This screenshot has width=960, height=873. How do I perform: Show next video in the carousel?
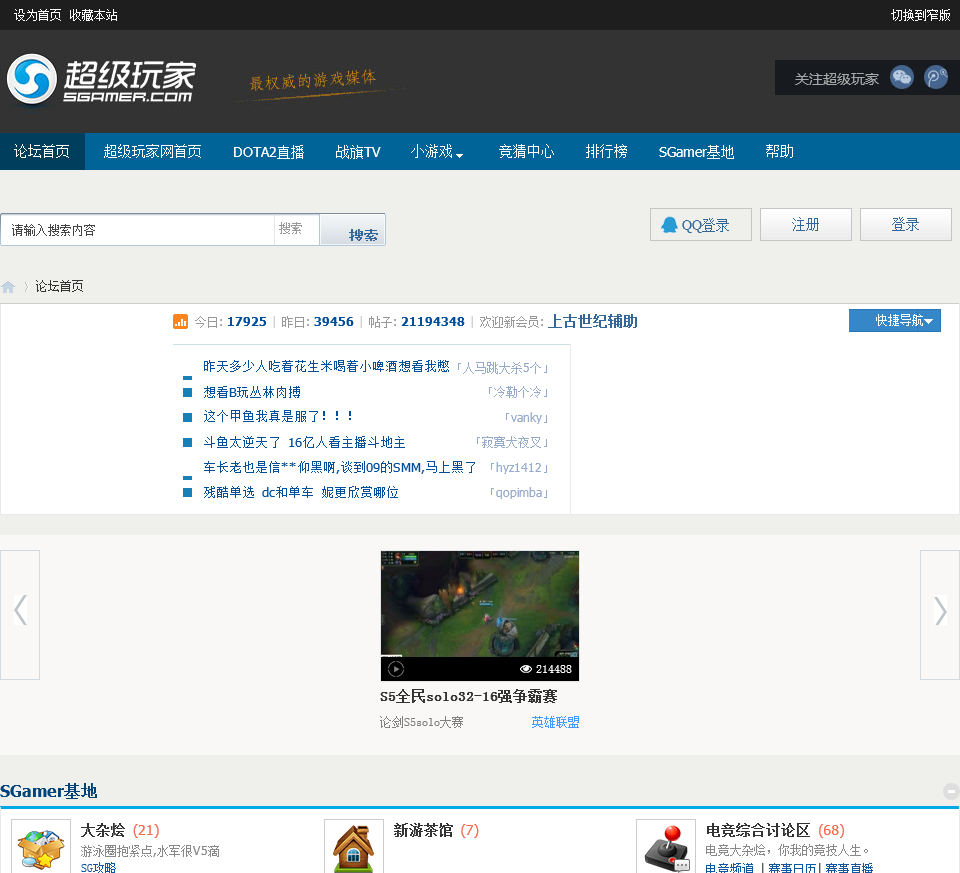tap(940, 615)
